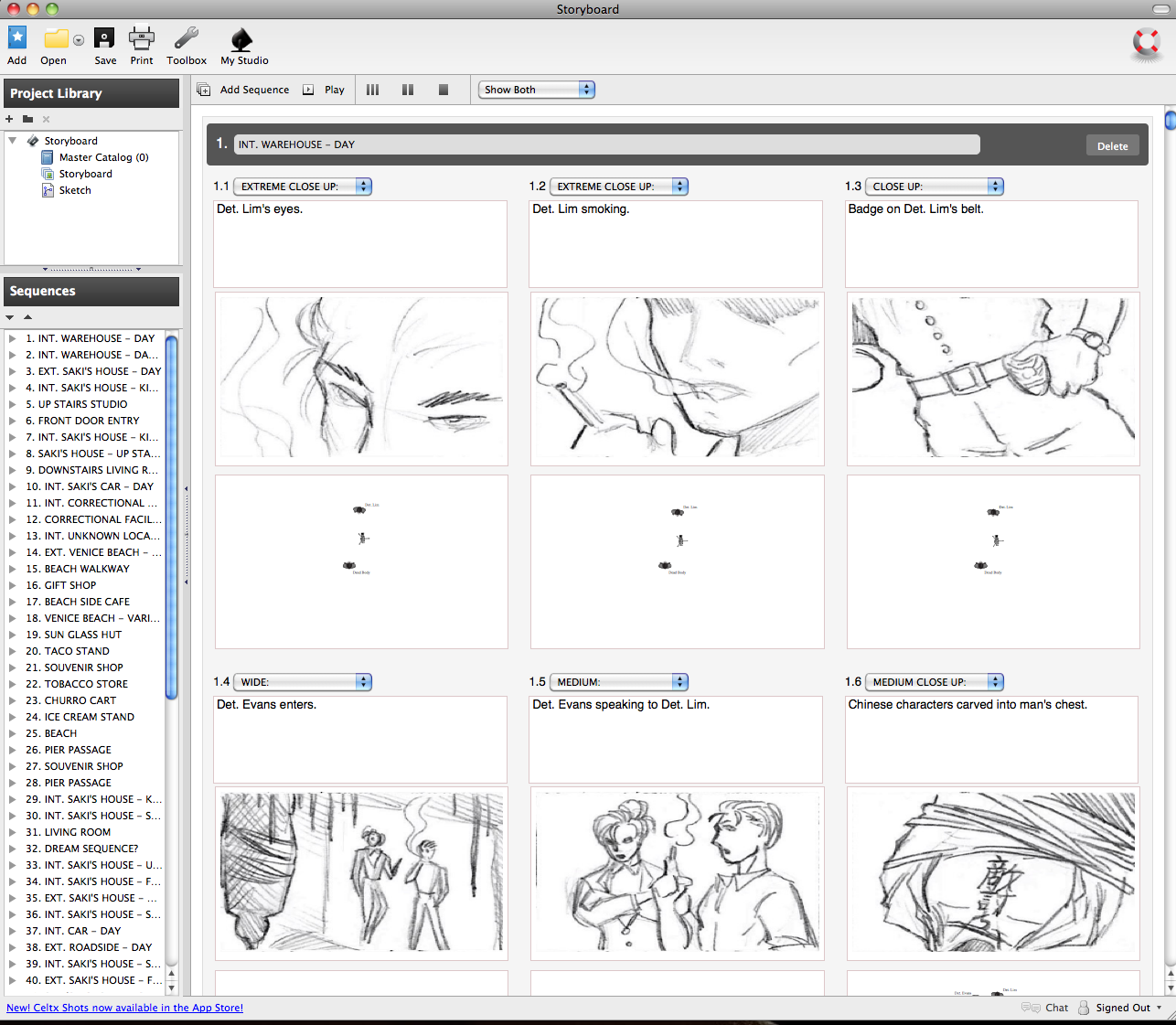
Task: Click the help lifebuoy icon
Action: [x=1146, y=42]
